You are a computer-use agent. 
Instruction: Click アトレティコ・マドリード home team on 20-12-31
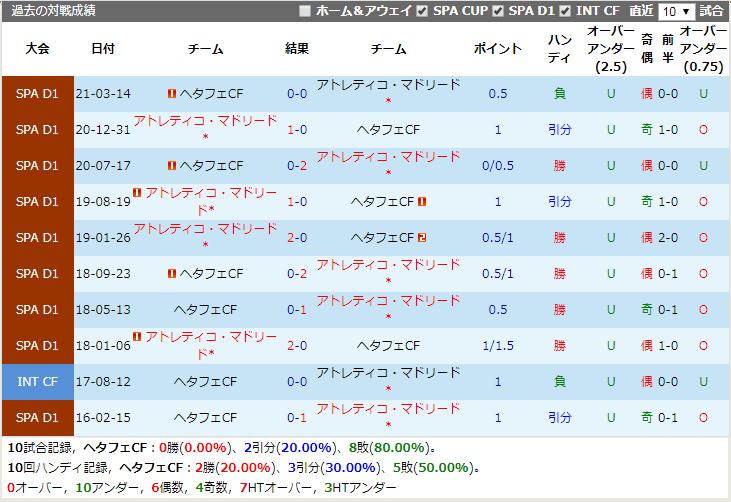coord(206,121)
